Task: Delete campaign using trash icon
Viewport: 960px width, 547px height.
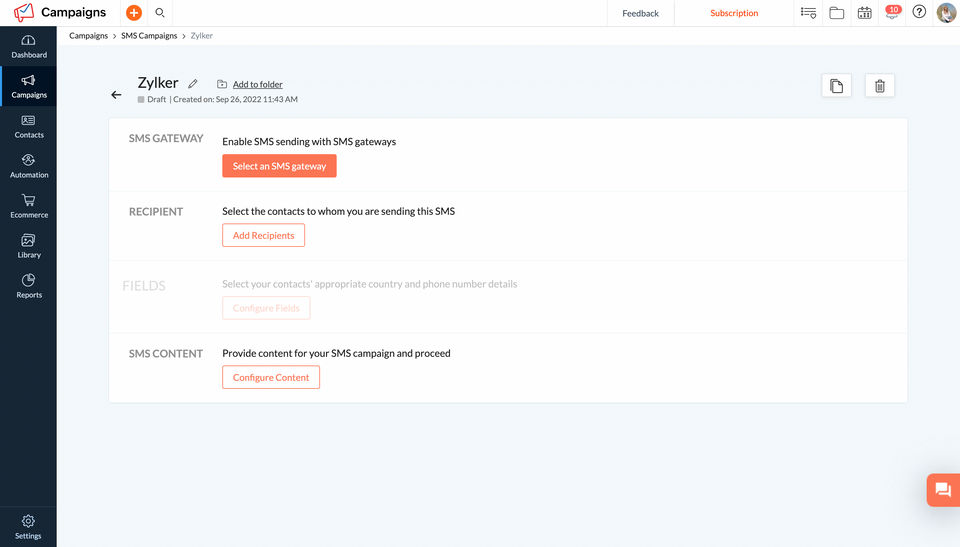Action: point(880,86)
